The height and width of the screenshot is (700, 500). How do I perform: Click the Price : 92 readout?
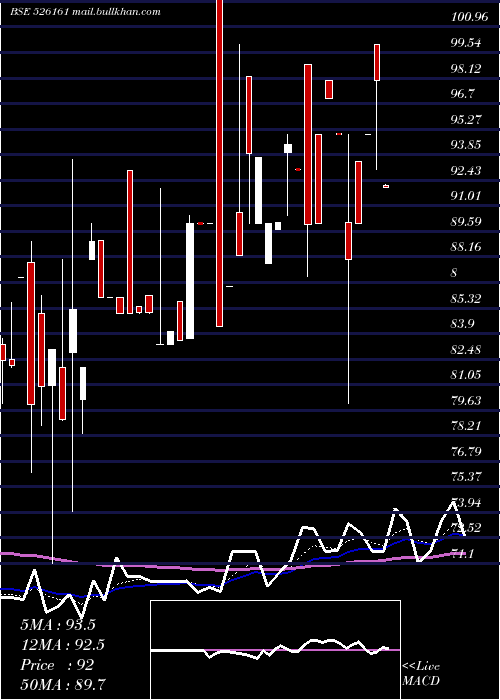point(57,665)
